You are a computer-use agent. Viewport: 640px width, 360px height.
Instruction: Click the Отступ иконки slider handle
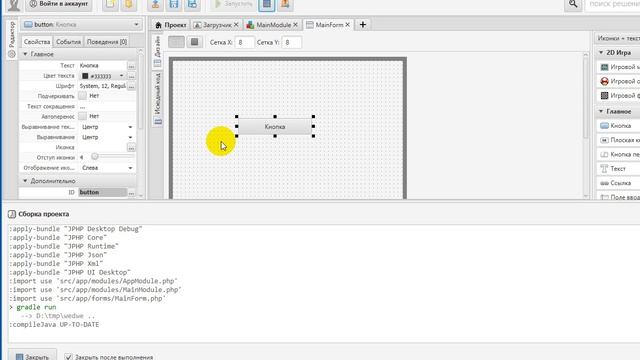point(95,157)
